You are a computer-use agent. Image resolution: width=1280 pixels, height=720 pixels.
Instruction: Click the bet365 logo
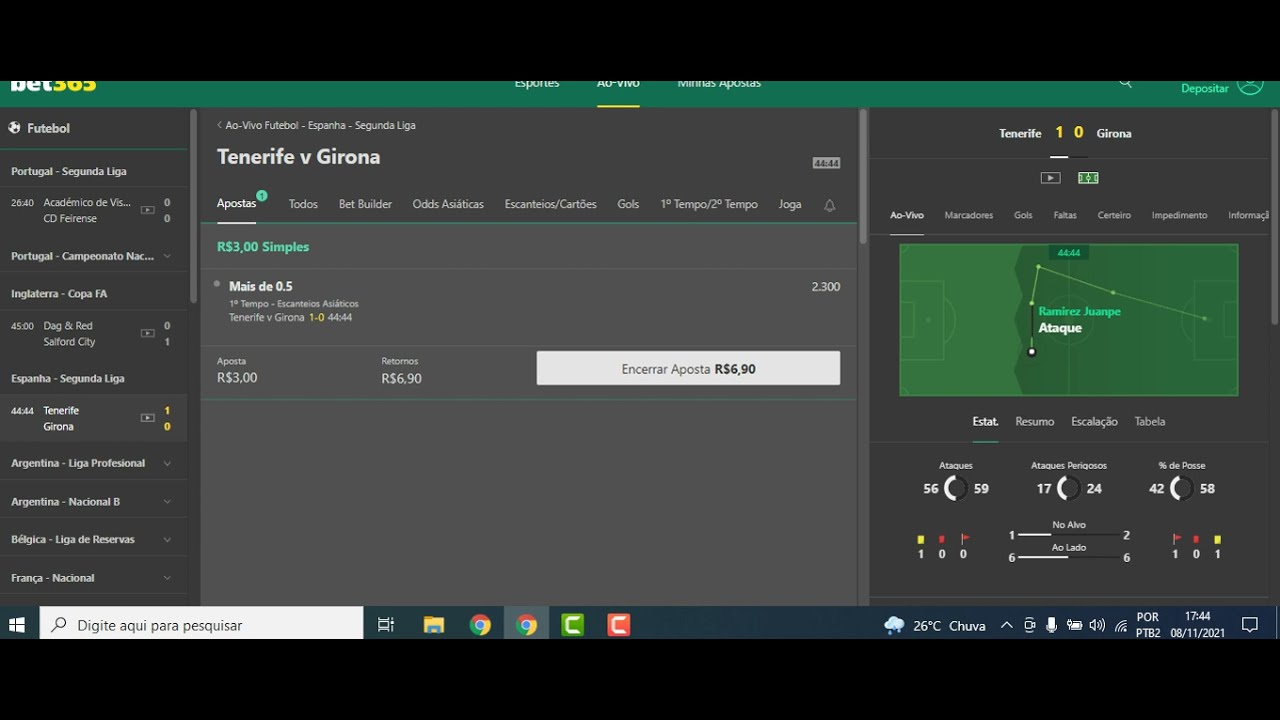(53, 86)
